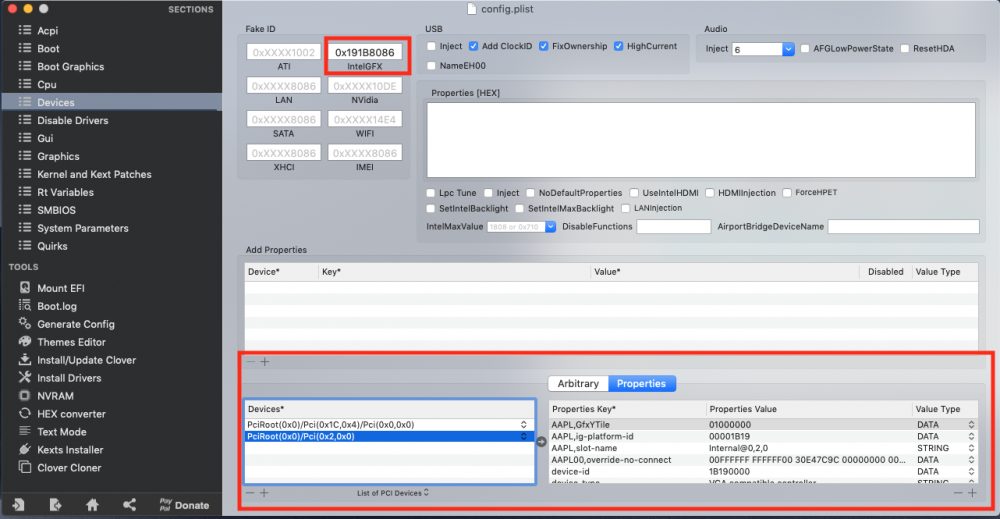
Task: Change value type of AAPL,GfxYTile row
Action: [x=971, y=425]
